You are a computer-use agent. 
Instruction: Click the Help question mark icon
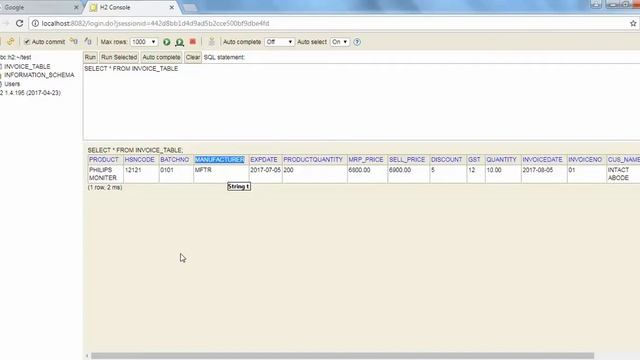357,42
